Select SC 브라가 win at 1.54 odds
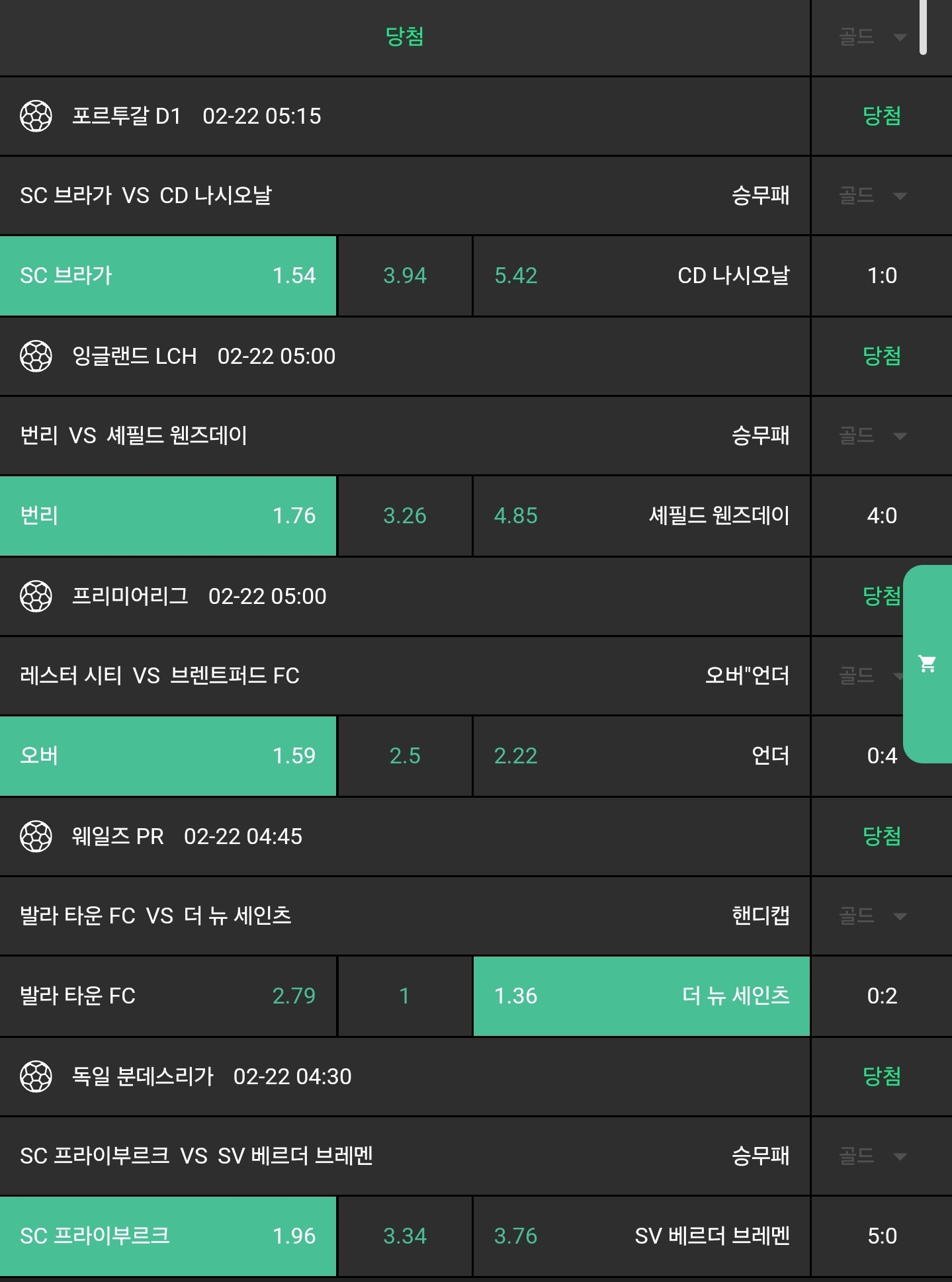Screen dimensions: 952x1282 (x=168, y=276)
